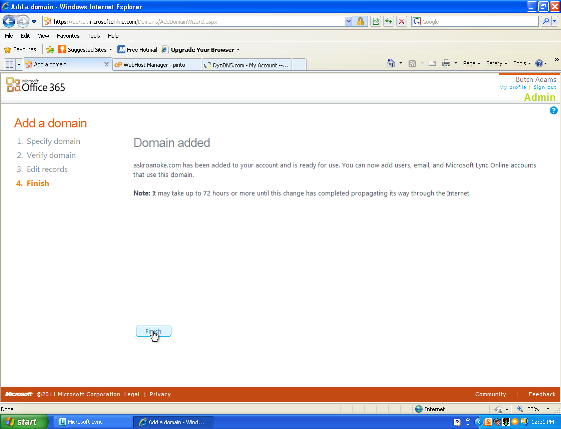Switch to the DynDNS.com My Account tab

[x=247, y=65]
